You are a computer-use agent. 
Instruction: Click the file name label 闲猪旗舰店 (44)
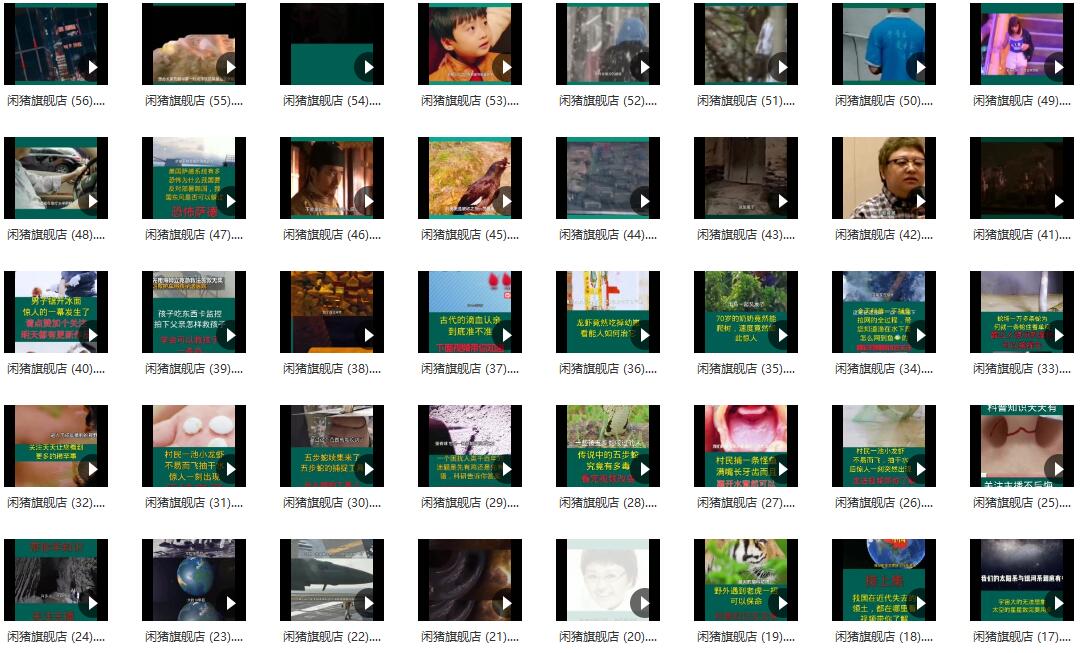[x=607, y=235]
